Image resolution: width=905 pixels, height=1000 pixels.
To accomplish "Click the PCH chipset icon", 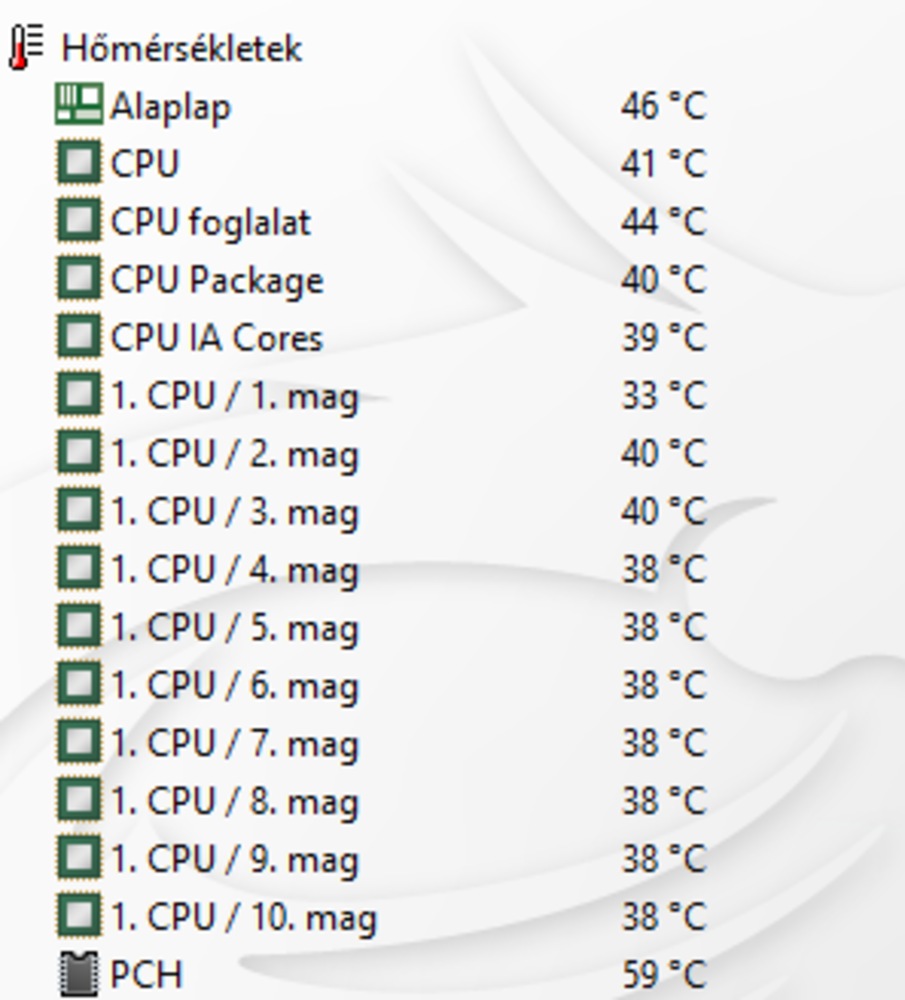I will tap(78, 974).
